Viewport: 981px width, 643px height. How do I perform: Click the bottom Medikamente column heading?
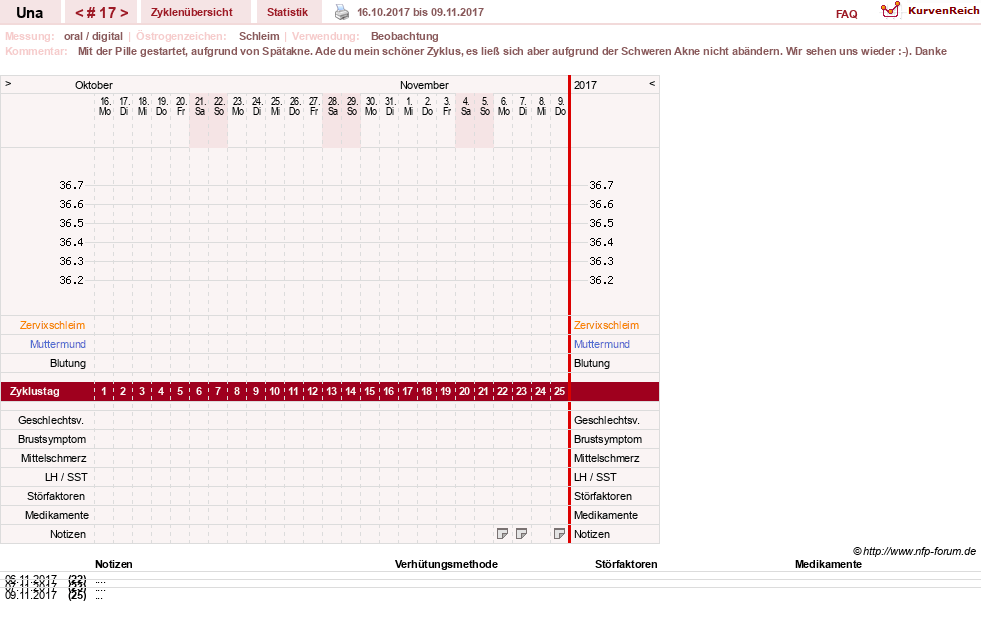click(x=828, y=564)
